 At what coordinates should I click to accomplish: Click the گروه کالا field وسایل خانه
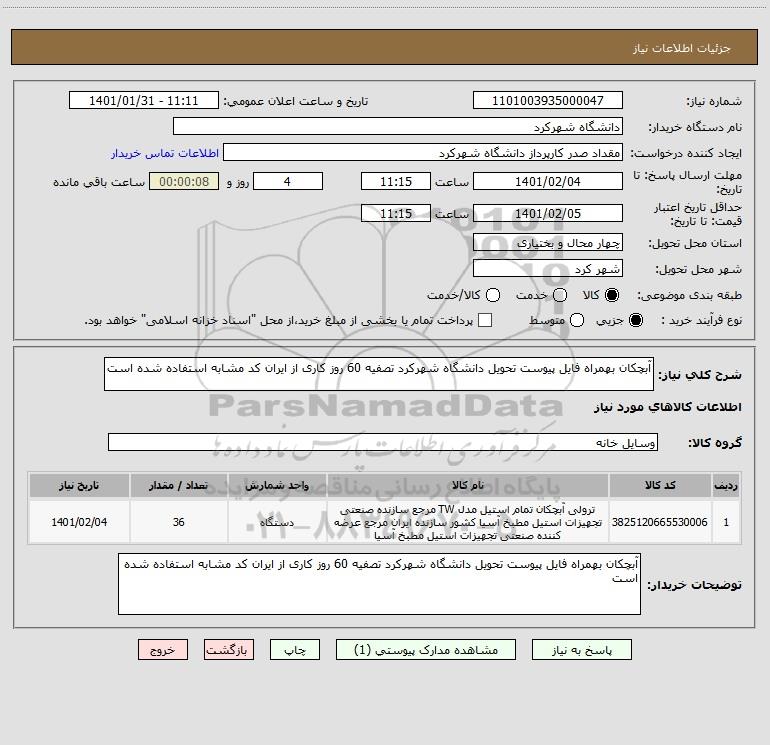[383, 442]
